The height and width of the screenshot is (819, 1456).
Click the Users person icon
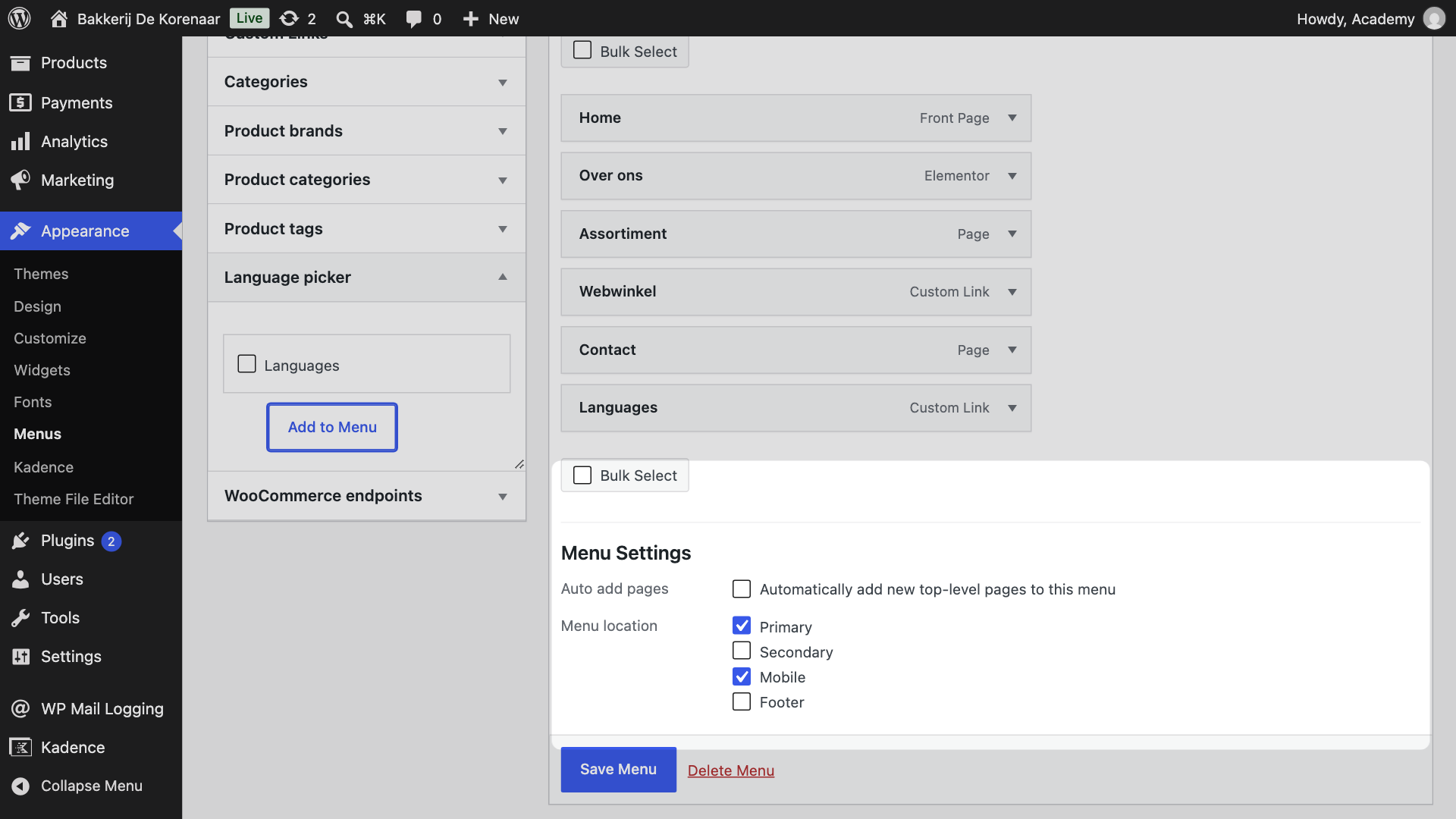[20, 579]
